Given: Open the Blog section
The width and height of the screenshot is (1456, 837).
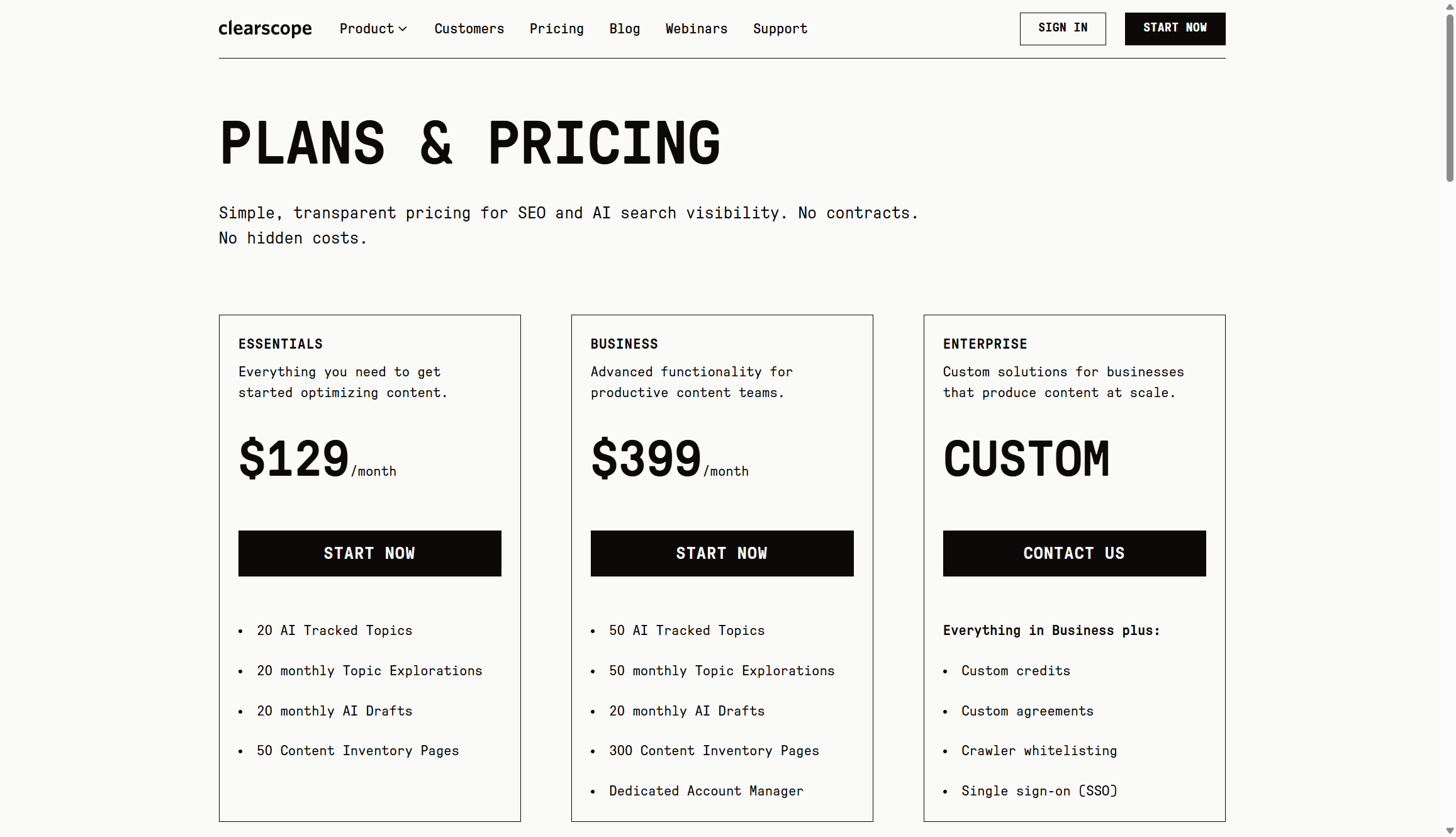Looking at the screenshot, I should click(x=624, y=28).
